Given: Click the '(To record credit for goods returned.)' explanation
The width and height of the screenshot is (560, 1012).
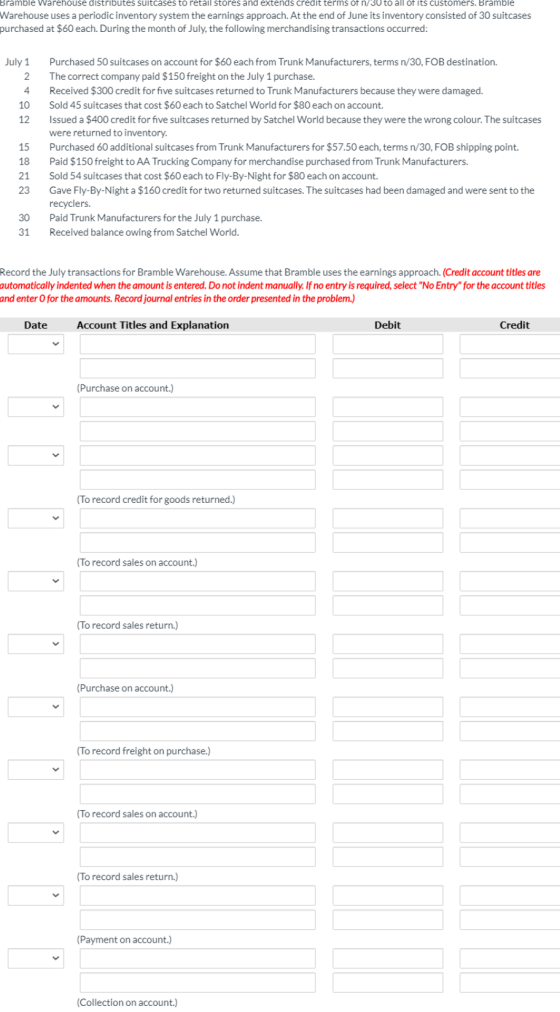Looking at the screenshot, I should coord(155,500).
